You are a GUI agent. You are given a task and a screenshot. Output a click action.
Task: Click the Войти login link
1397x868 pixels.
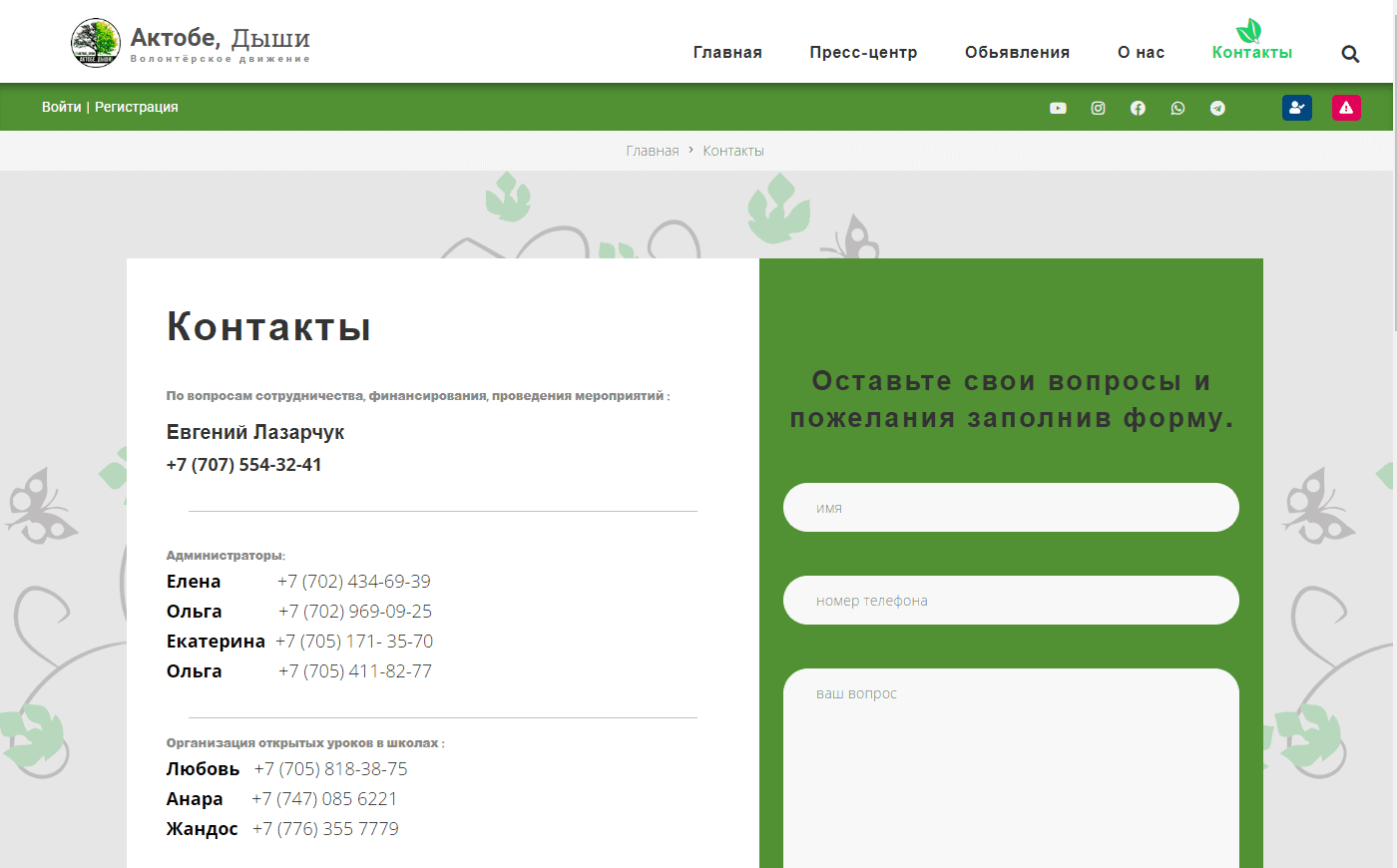pos(61,107)
